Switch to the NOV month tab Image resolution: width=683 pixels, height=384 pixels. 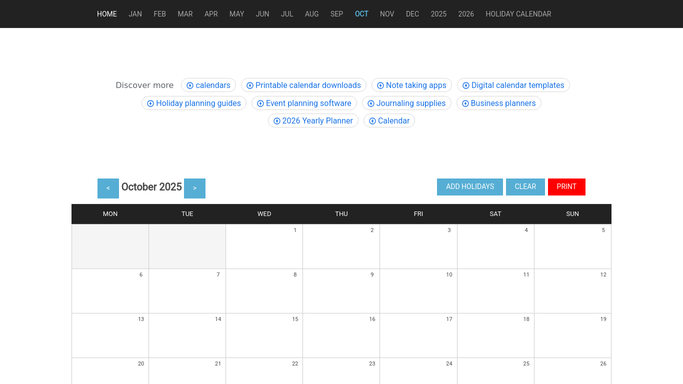pyautogui.click(x=387, y=14)
